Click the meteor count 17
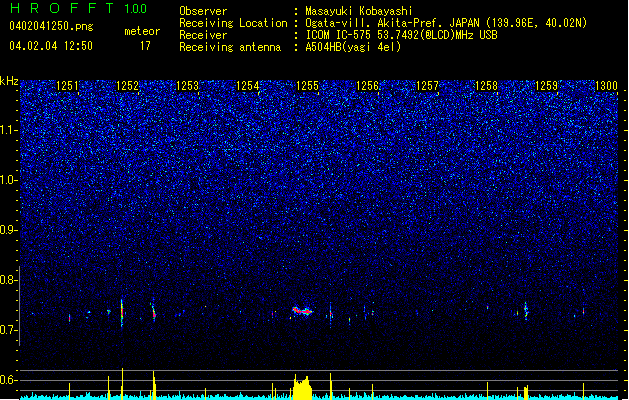This screenshot has height=400, width=629. click(x=145, y=46)
